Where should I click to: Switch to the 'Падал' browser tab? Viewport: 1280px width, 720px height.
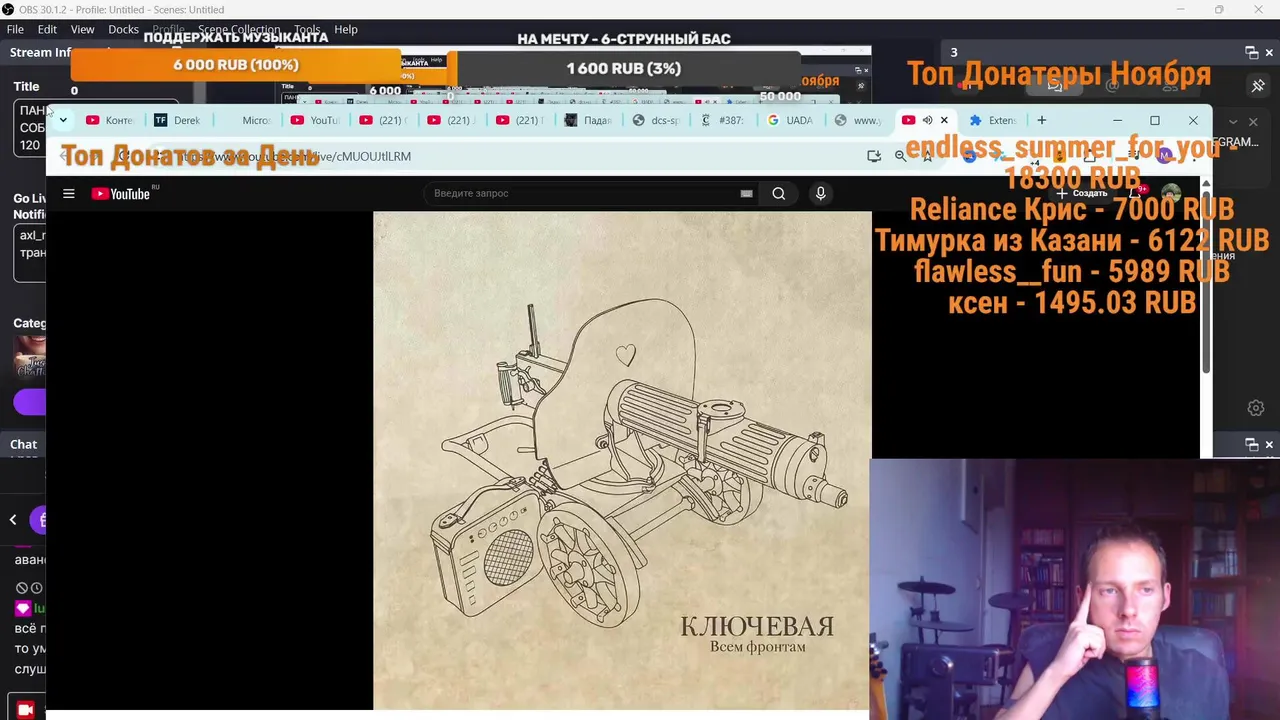pyautogui.click(x=587, y=120)
